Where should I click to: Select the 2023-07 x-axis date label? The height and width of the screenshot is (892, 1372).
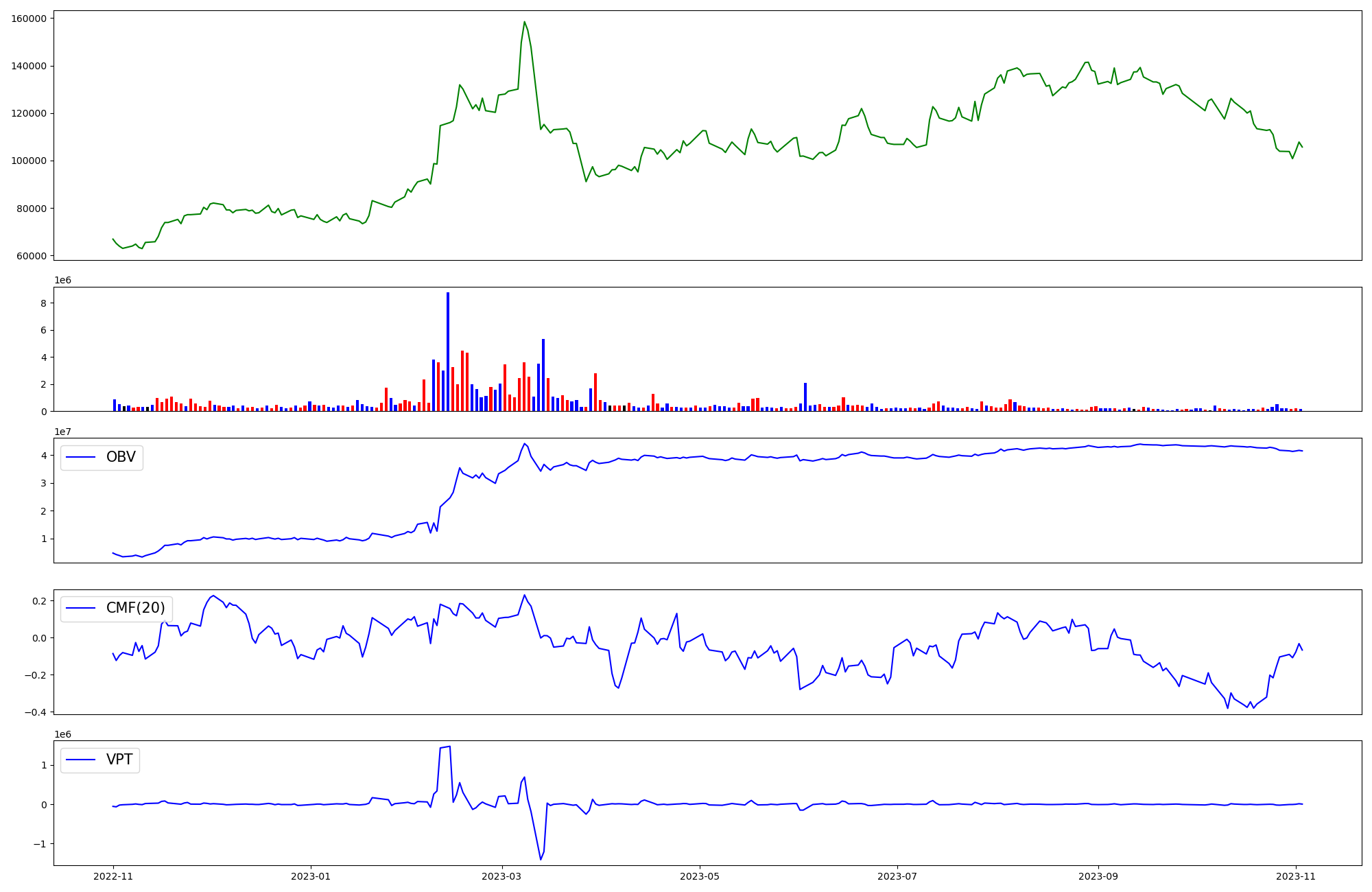(x=897, y=876)
